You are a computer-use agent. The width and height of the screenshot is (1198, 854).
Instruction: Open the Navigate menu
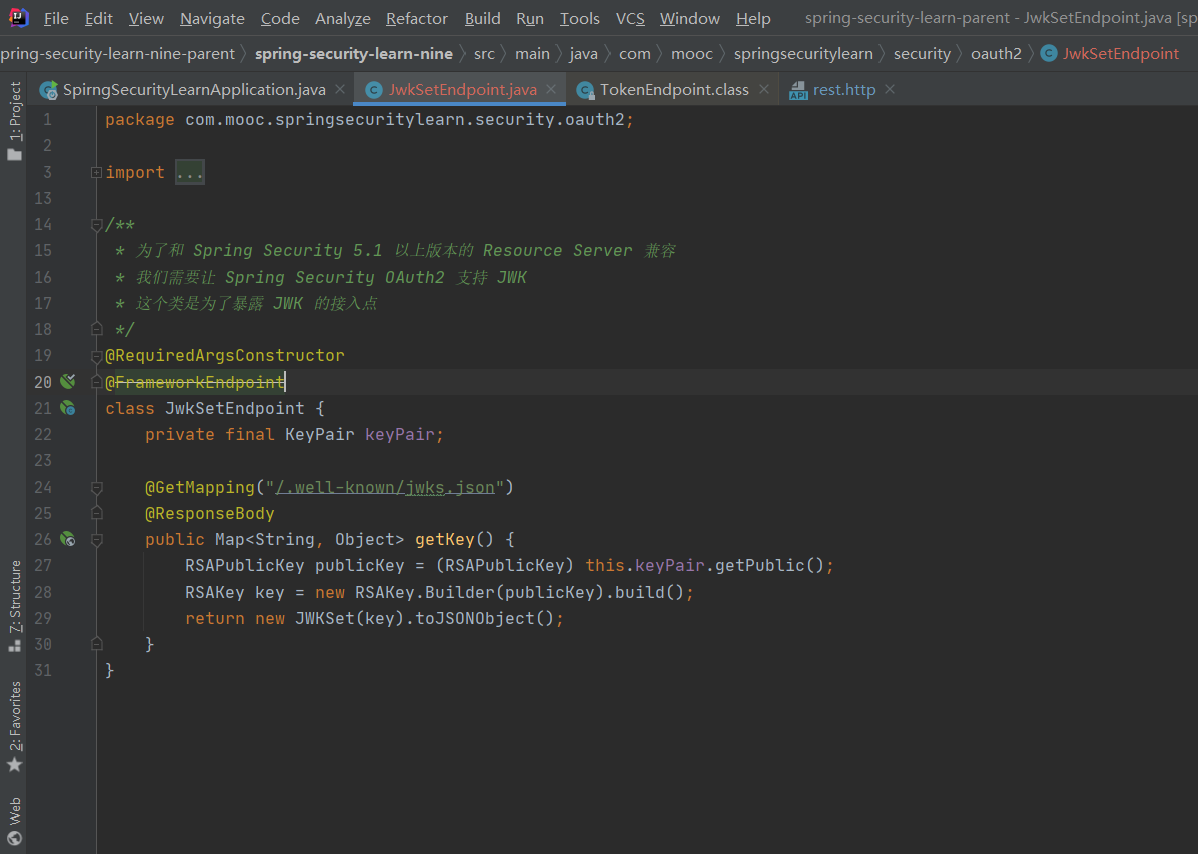pyautogui.click(x=212, y=18)
